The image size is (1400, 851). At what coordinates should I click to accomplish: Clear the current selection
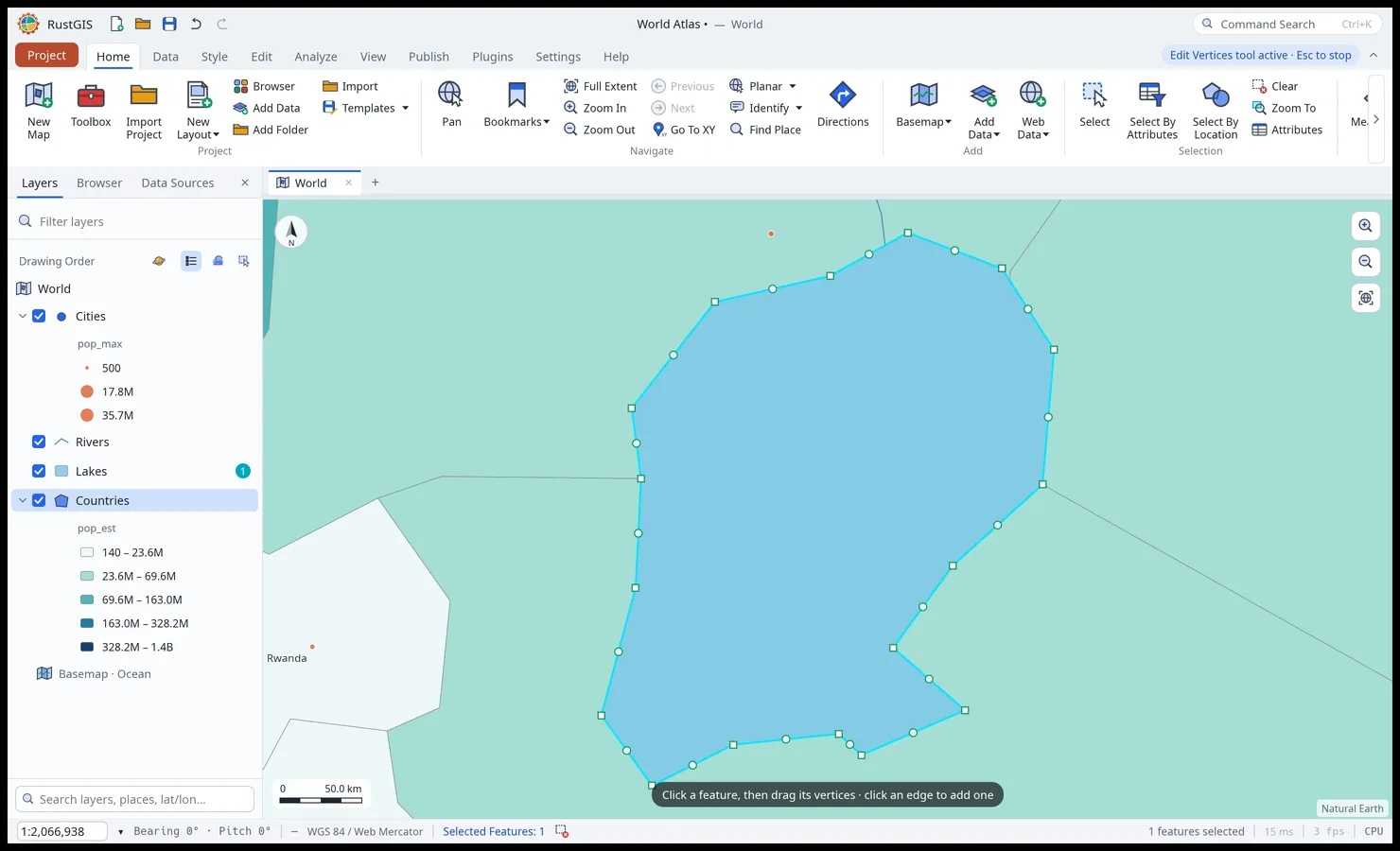click(x=1274, y=86)
